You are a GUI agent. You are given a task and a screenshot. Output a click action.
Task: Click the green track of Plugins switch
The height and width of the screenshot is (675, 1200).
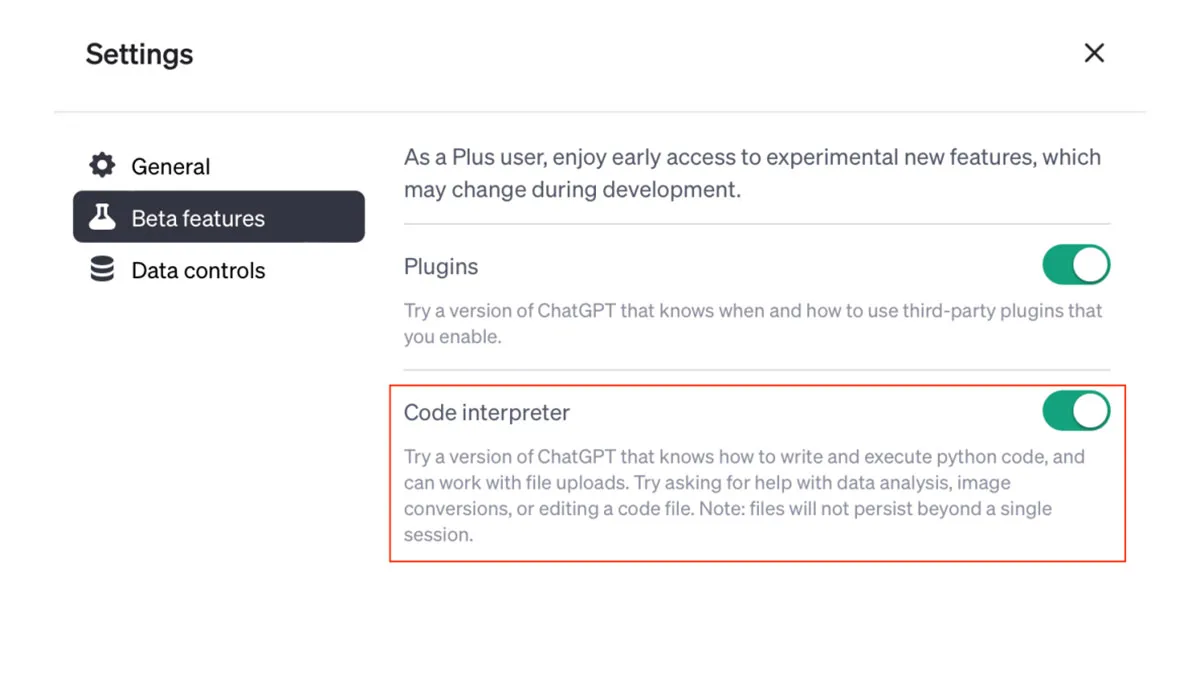pyautogui.click(x=1058, y=265)
